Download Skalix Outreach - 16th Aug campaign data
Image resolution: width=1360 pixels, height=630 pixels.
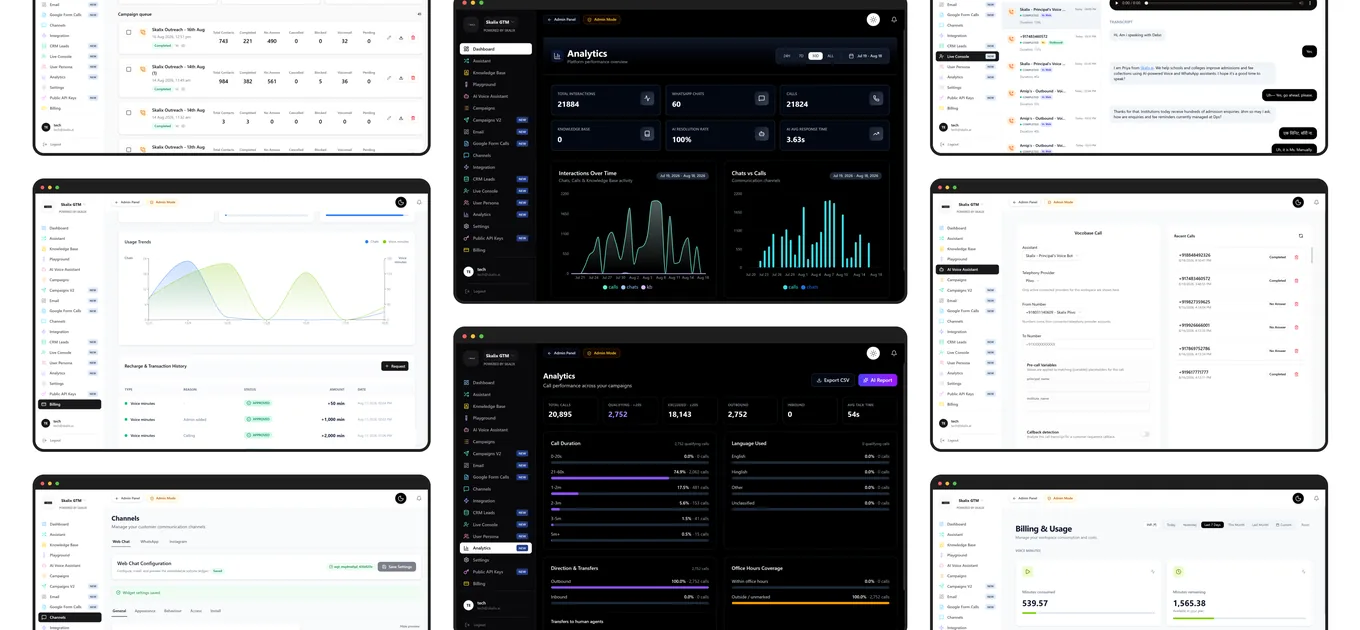click(401, 38)
